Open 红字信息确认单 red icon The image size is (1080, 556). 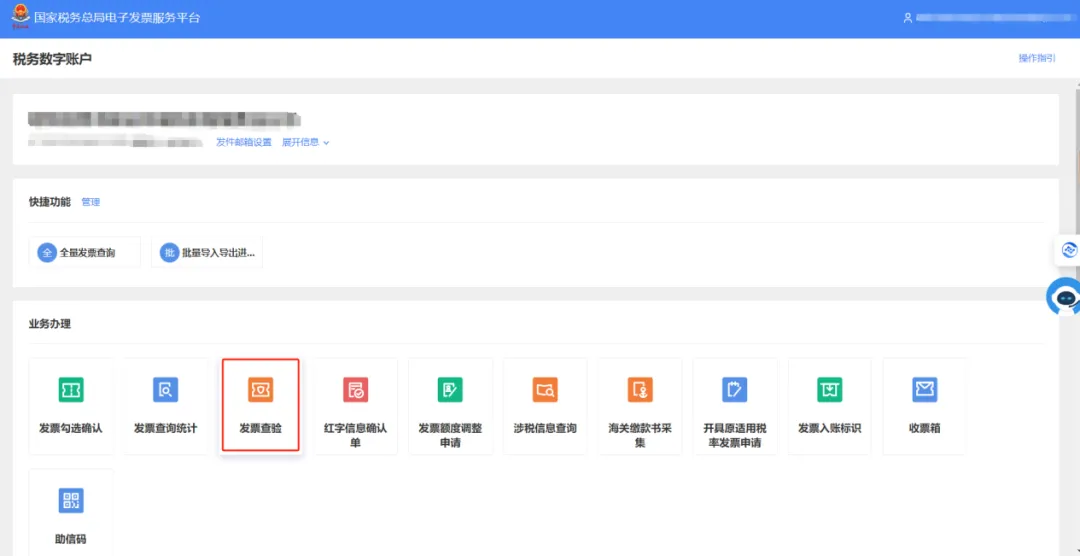(355, 390)
